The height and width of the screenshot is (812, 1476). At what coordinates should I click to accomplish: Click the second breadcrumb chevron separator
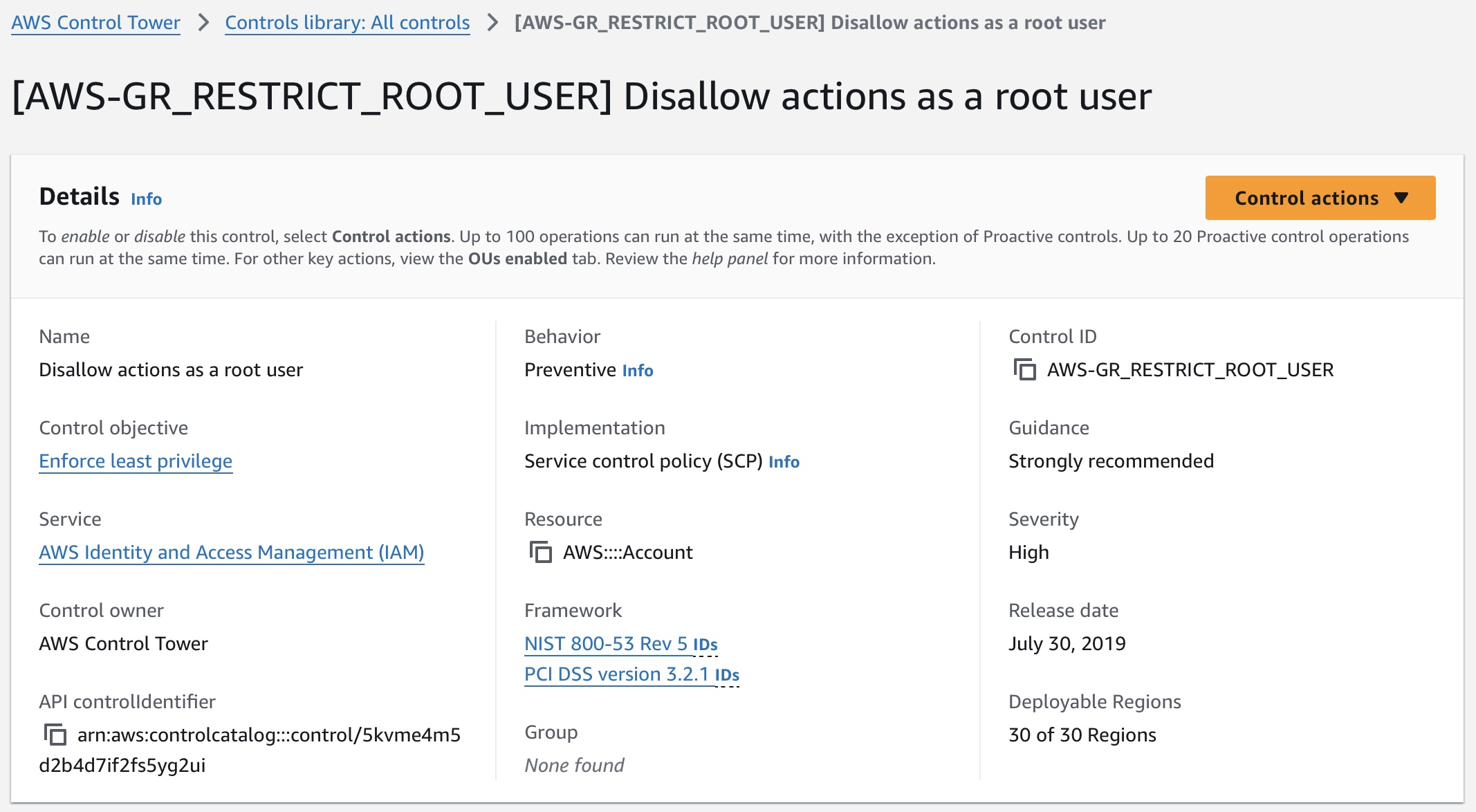492,23
